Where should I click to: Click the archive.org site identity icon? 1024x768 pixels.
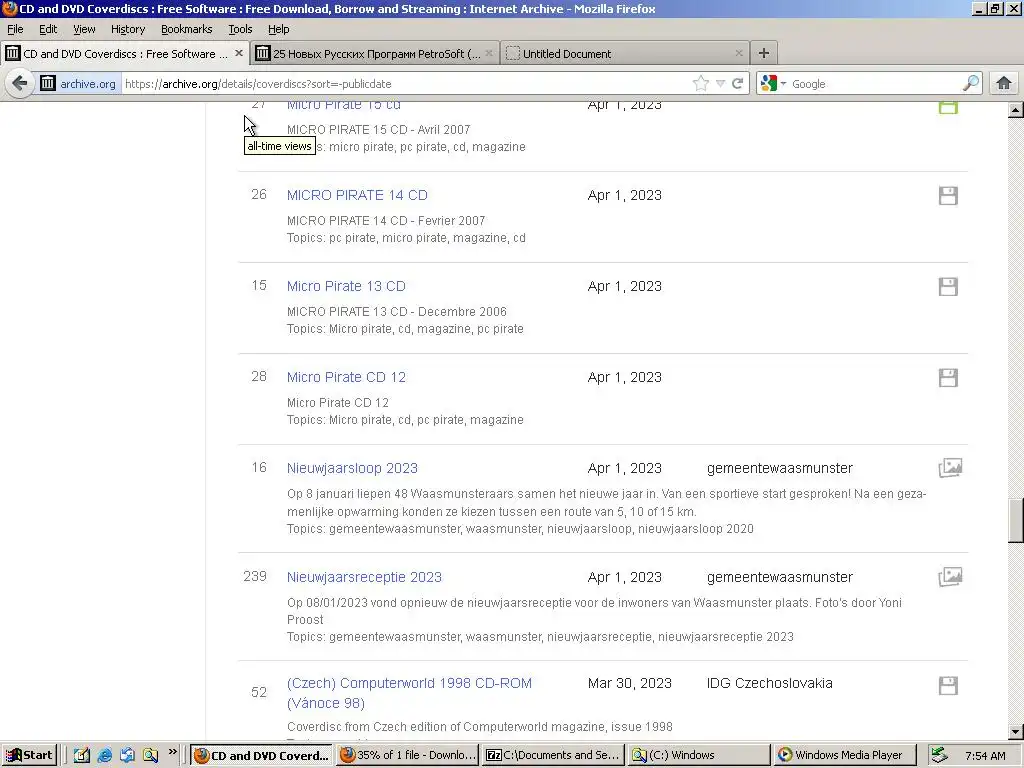(x=48, y=84)
